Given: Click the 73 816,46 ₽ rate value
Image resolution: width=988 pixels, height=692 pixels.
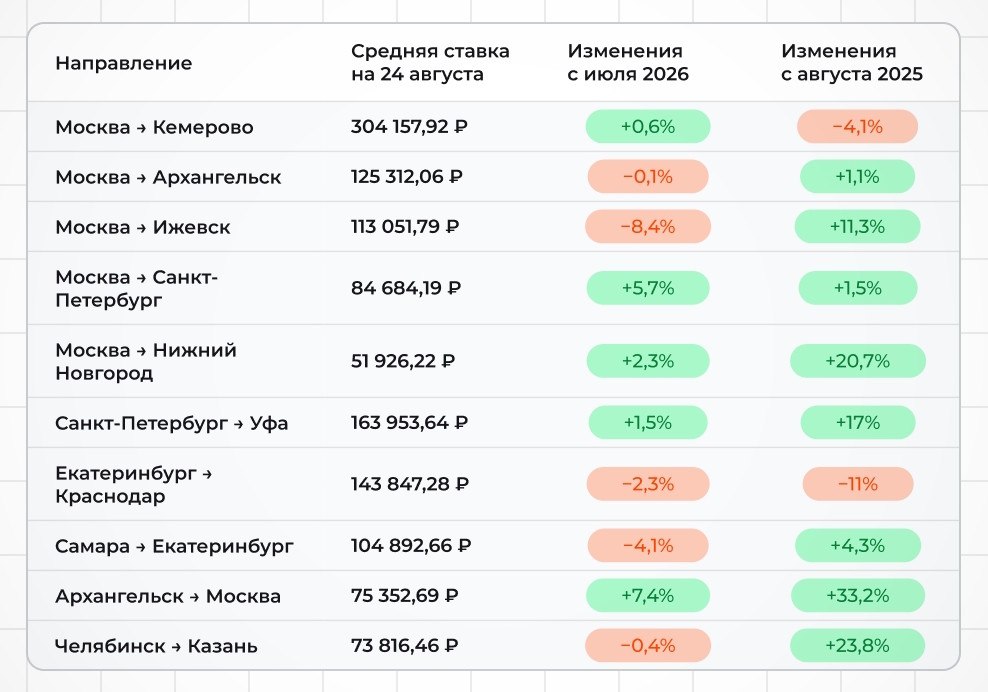Looking at the screenshot, I should coord(405,645).
